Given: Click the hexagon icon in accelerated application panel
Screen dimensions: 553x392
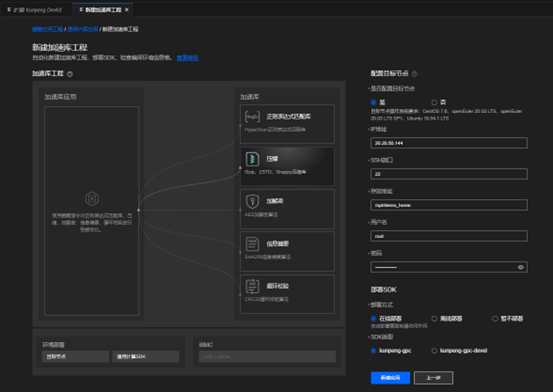Looking at the screenshot, I should click(92, 199).
